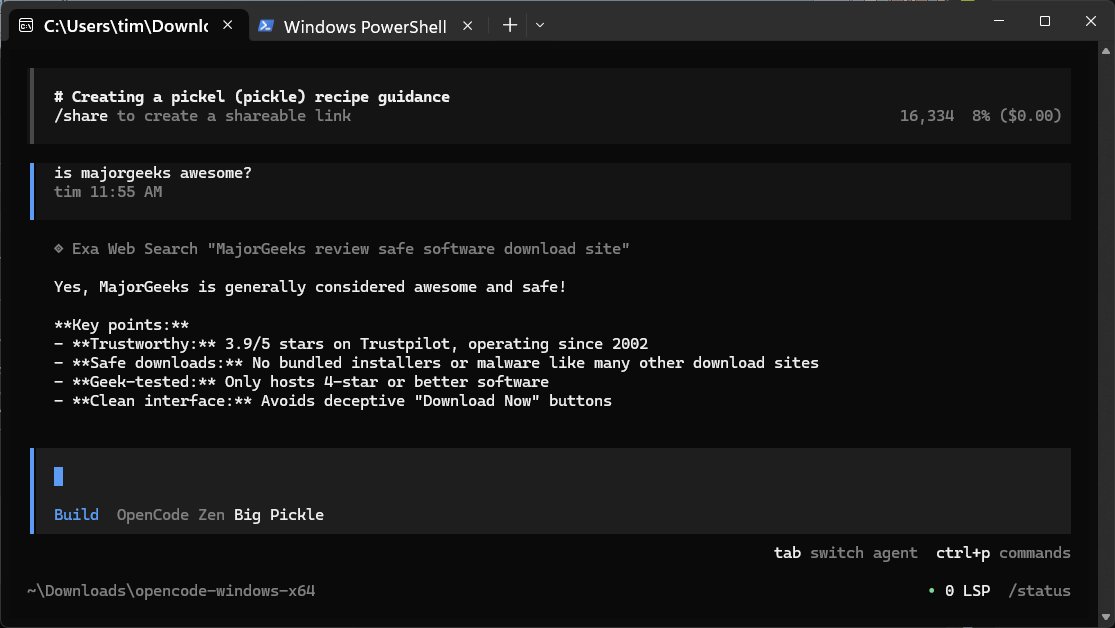
Task: Switch to the C:\Users\tim\Downloads tab
Action: pos(125,26)
